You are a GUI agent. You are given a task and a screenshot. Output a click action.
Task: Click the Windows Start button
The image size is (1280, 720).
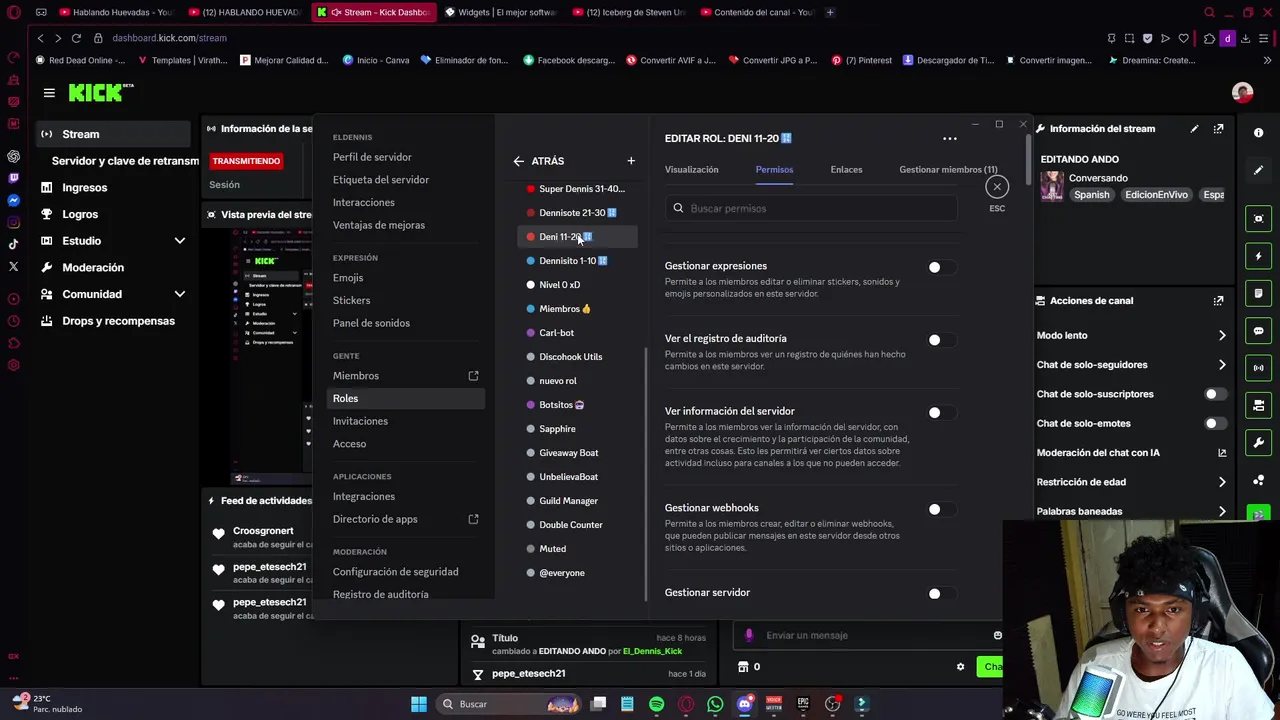pos(419,704)
